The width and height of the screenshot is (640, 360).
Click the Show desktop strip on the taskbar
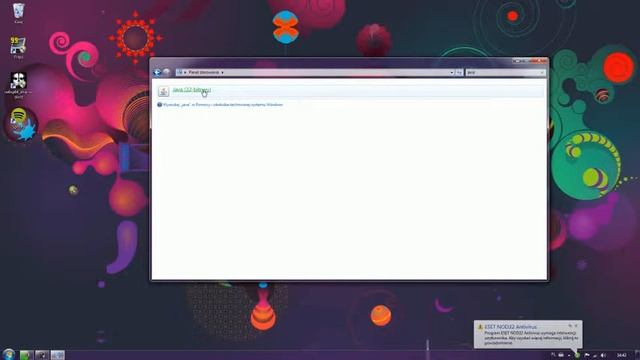637,355
